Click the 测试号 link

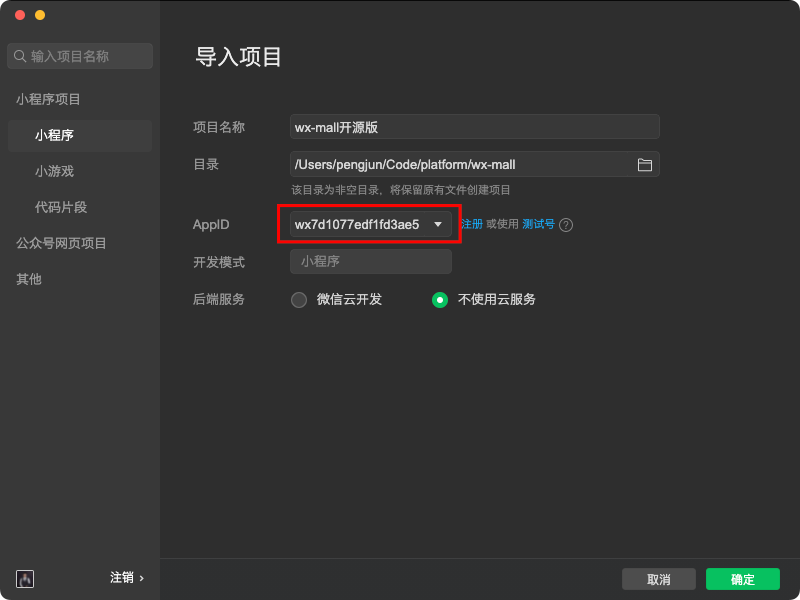(538, 224)
